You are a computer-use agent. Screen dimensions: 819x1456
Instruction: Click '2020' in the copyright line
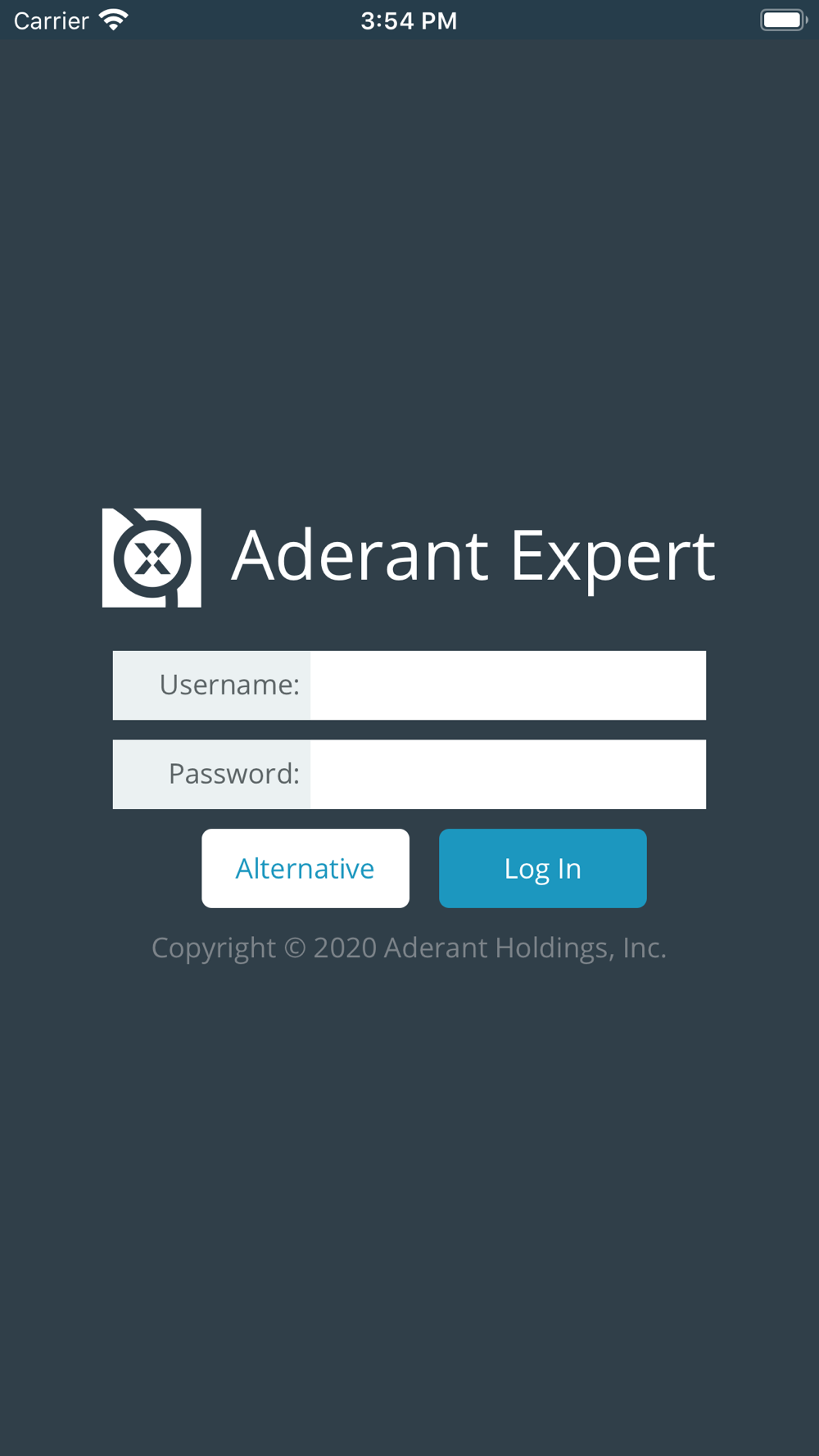[x=345, y=948]
